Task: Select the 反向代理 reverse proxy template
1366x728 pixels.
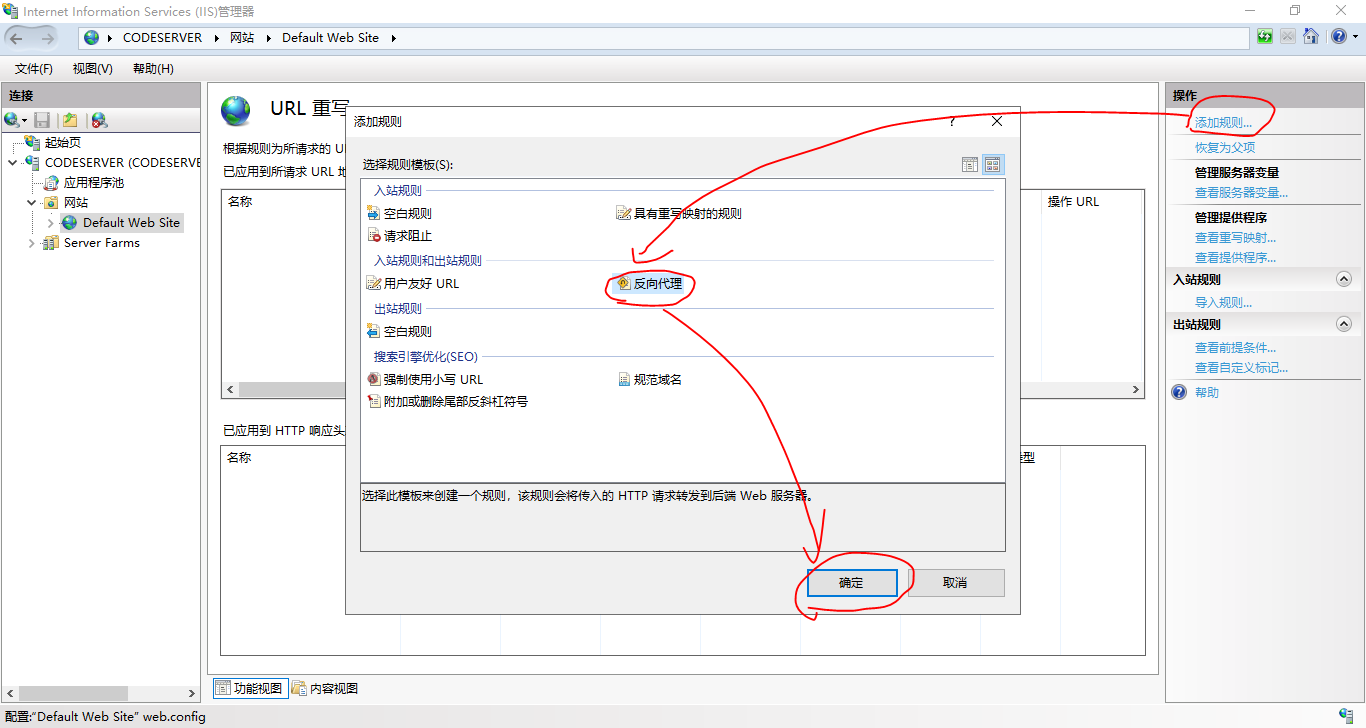Action: click(x=657, y=284)
